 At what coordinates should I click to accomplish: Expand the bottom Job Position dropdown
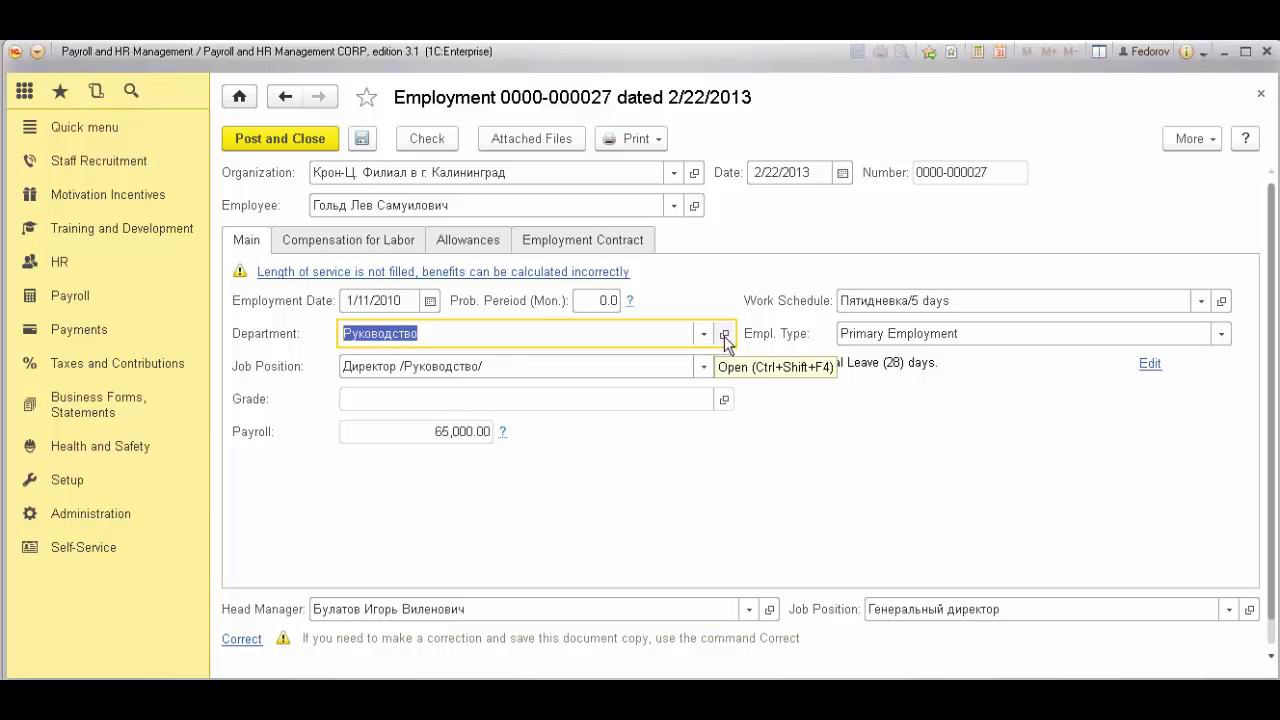click(1229, 610)
